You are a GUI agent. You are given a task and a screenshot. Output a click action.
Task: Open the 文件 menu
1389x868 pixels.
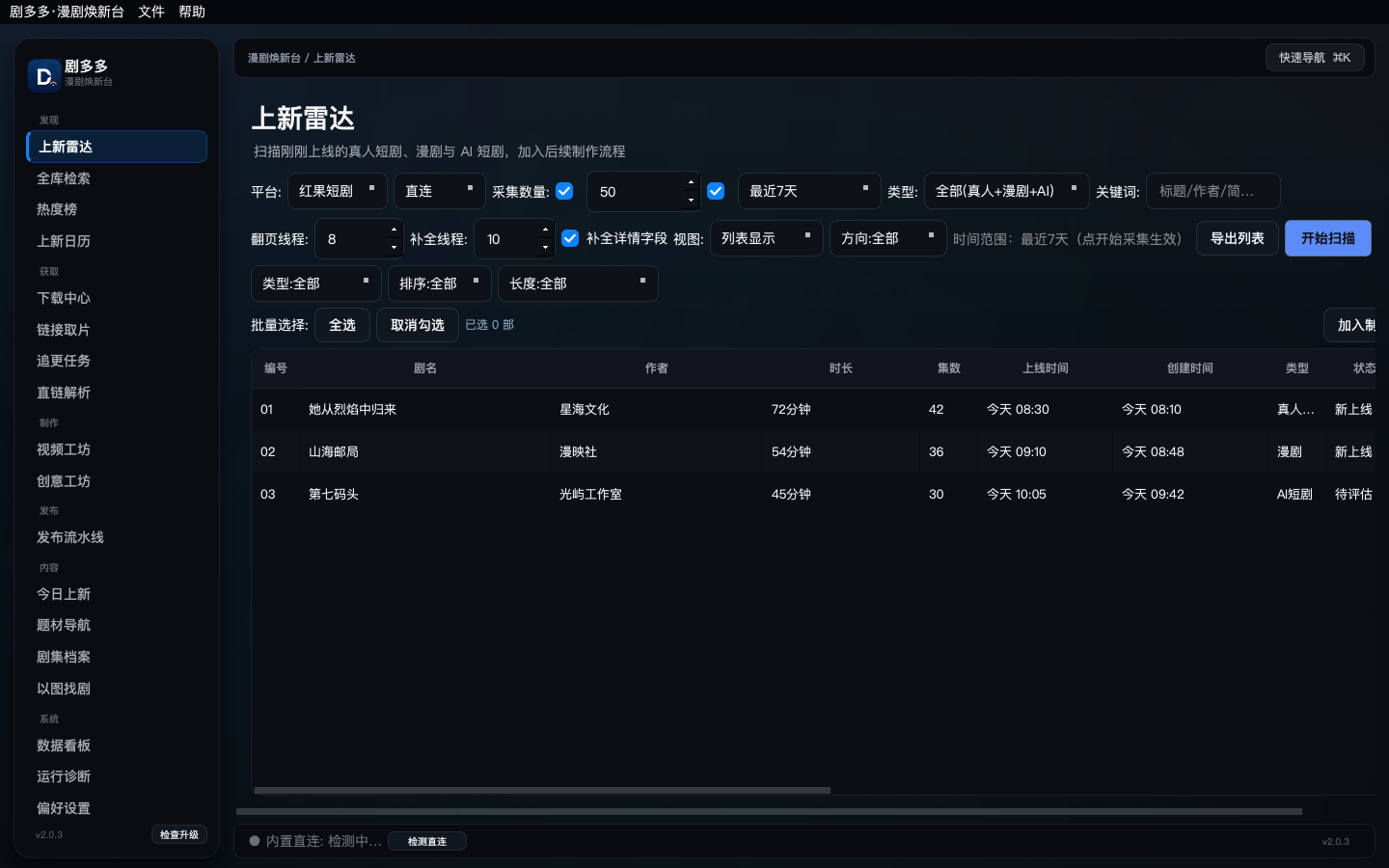click(x=151, y=12)
